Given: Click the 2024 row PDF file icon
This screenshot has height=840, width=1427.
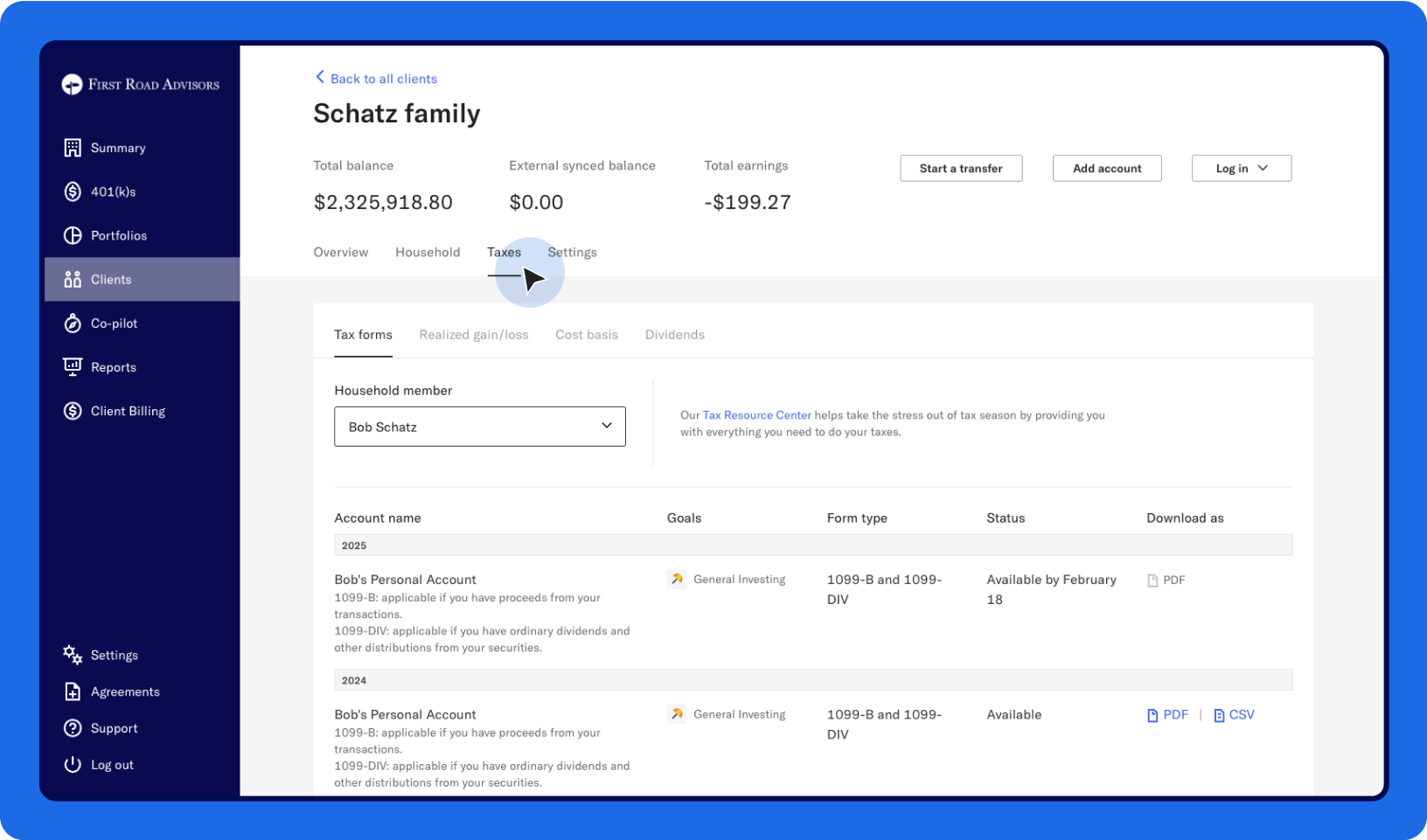Looking at the screenshot, I should point(1152,715).
